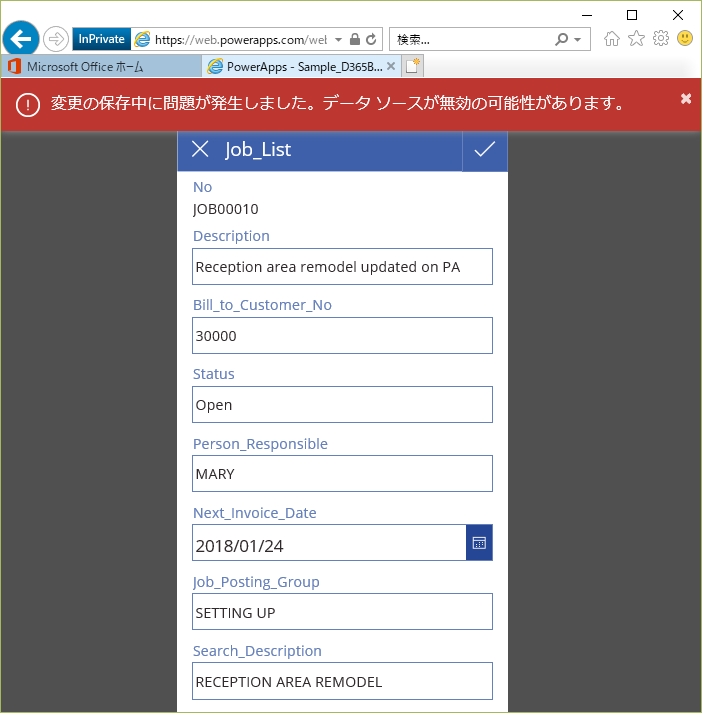Open browser tools gear icon

661,38
